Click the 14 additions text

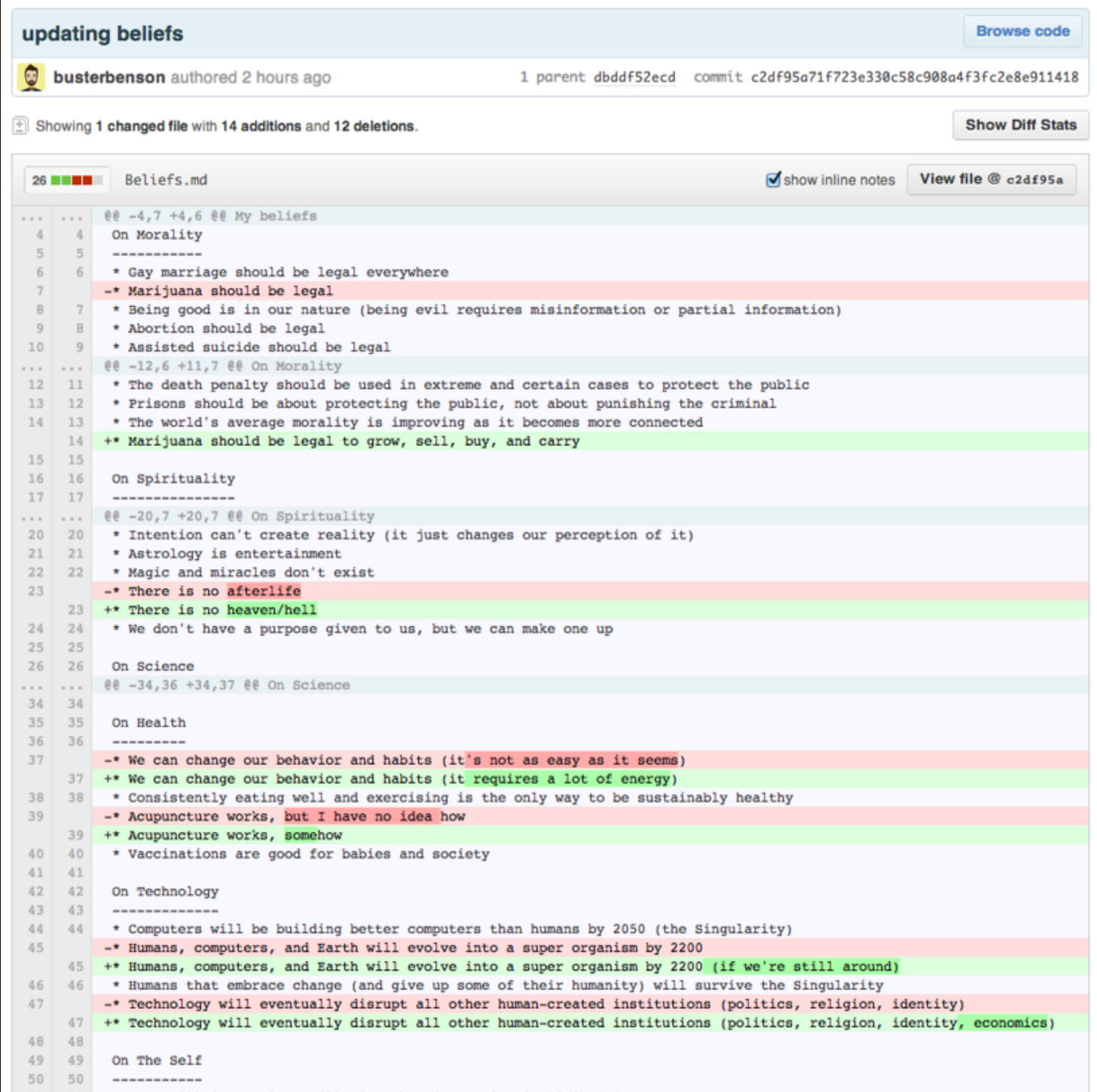(261, 127)
